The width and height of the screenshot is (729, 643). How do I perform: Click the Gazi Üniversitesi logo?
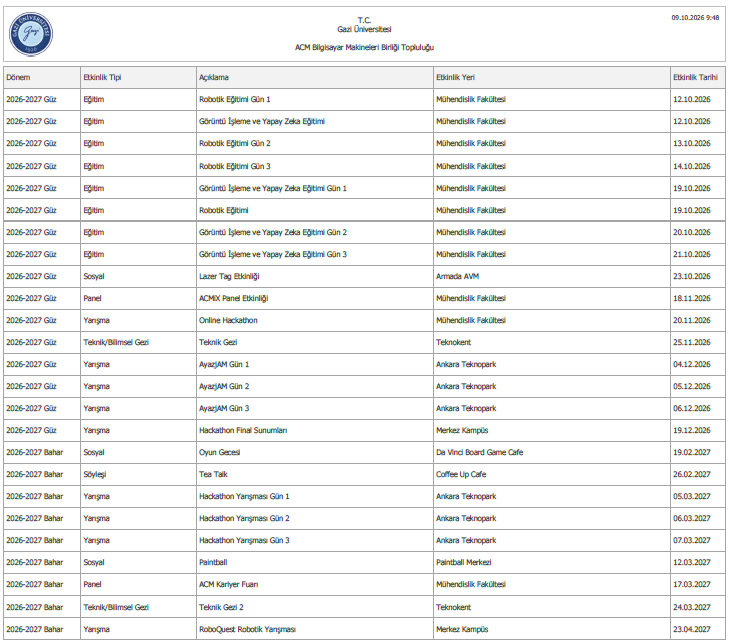31,34
